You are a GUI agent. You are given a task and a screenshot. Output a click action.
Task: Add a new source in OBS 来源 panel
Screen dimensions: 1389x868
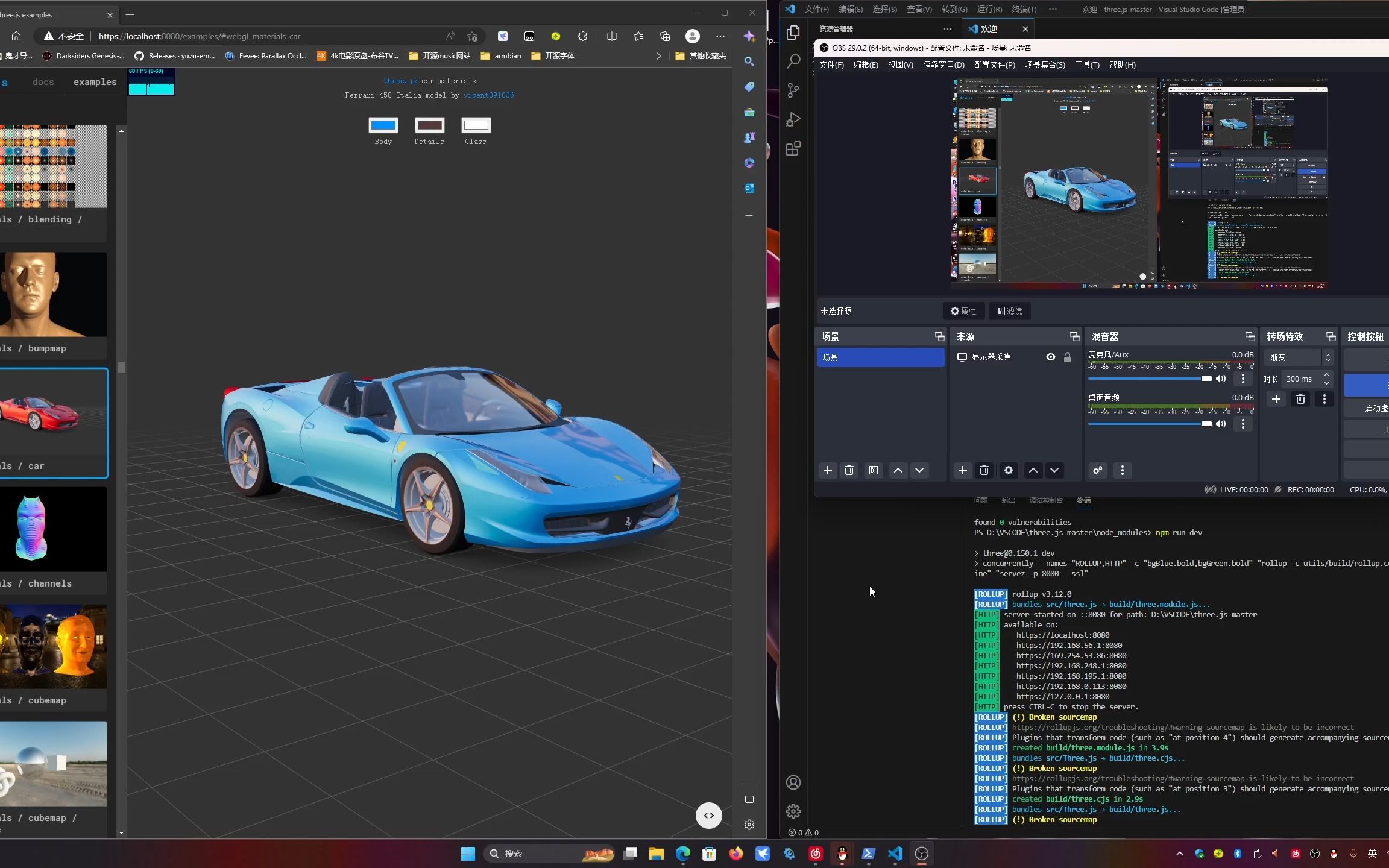(x=963, y=470)
